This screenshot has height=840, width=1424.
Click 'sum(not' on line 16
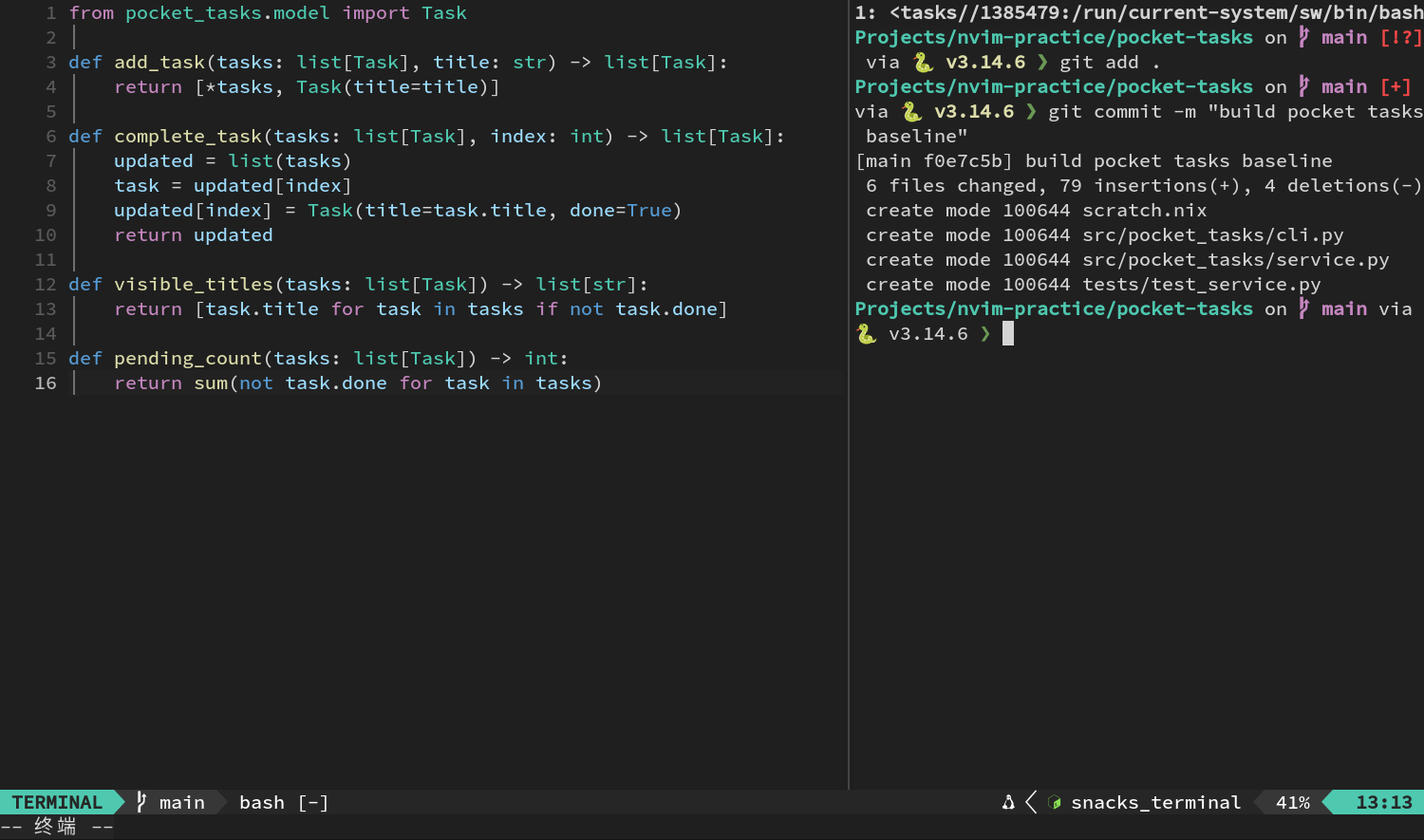click(x=234, y=383)
